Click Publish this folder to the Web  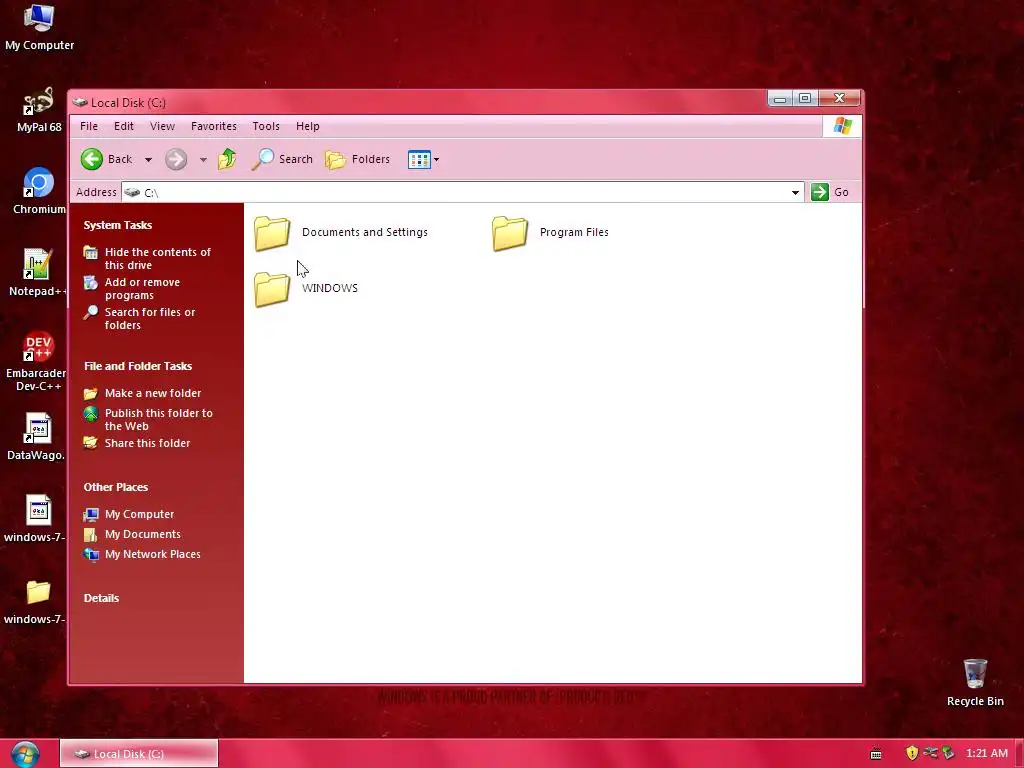(159, 419)
